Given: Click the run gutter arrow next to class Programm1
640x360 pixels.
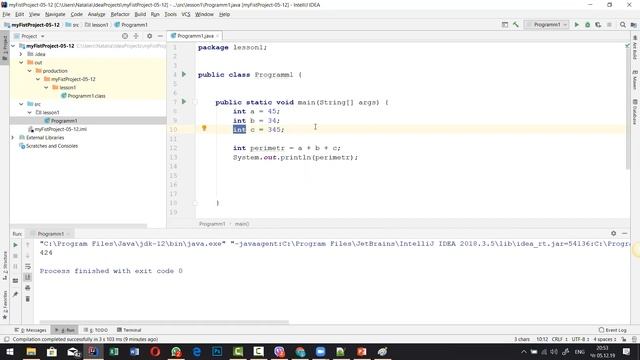Looking at the screenshot, I should [x=184, y=74].
